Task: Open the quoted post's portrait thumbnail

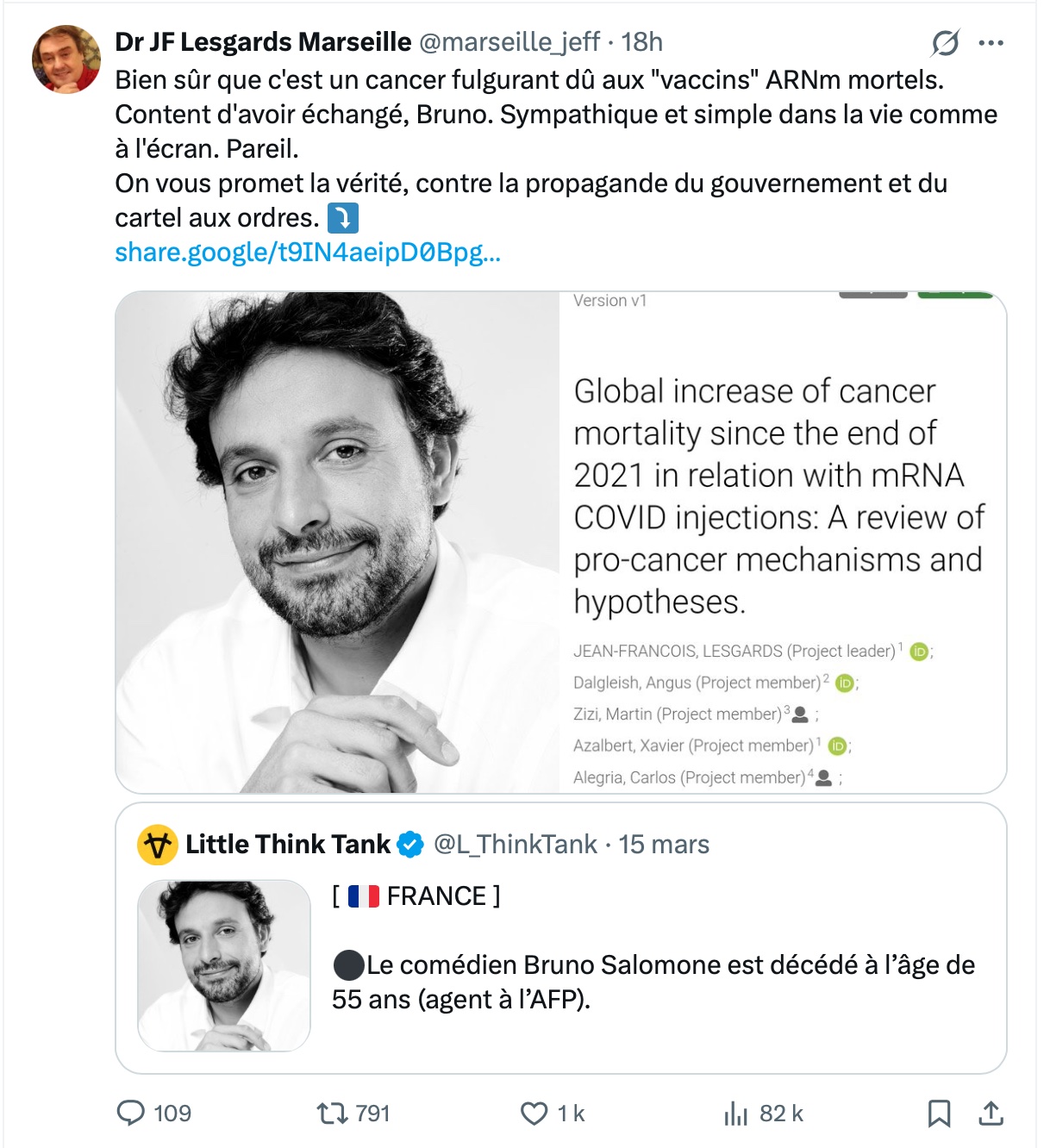Action: coord(224,965)
